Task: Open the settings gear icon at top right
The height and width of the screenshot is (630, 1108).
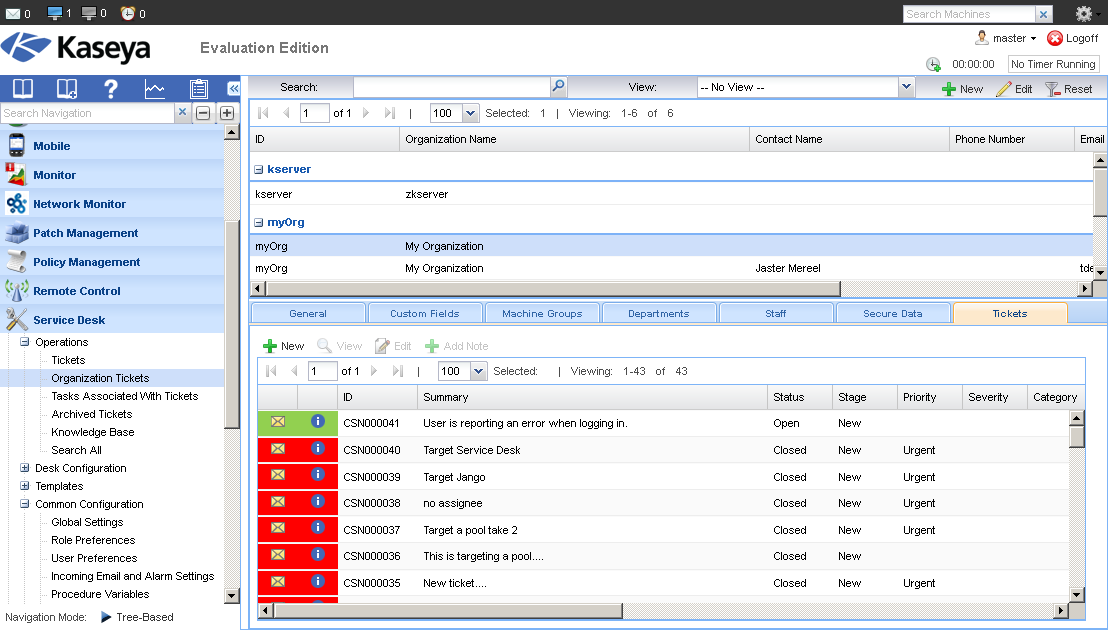Action: click(x=1084, y=14)
